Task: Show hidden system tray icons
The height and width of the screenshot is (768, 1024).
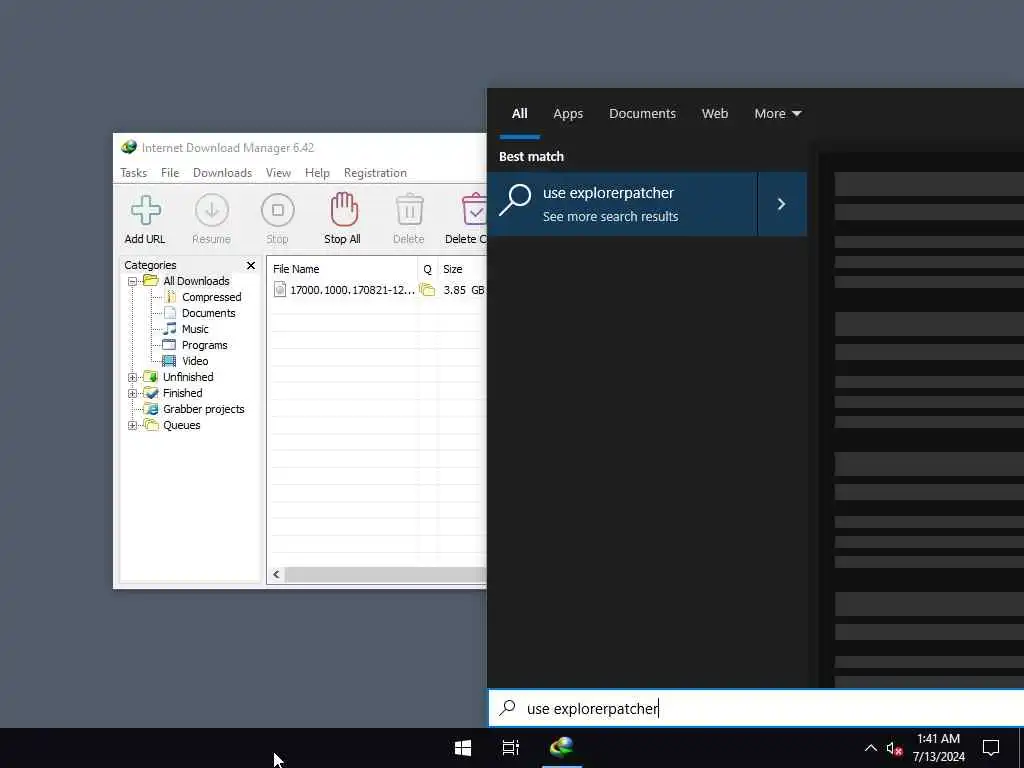Action: tap(871, 748)
